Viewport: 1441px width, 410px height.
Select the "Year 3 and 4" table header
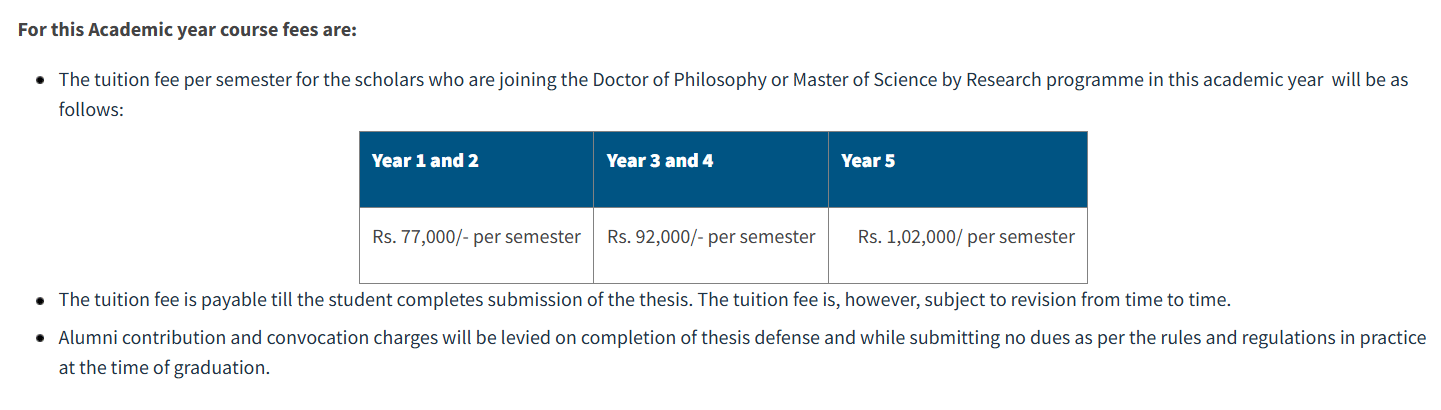tap(659, 160)
